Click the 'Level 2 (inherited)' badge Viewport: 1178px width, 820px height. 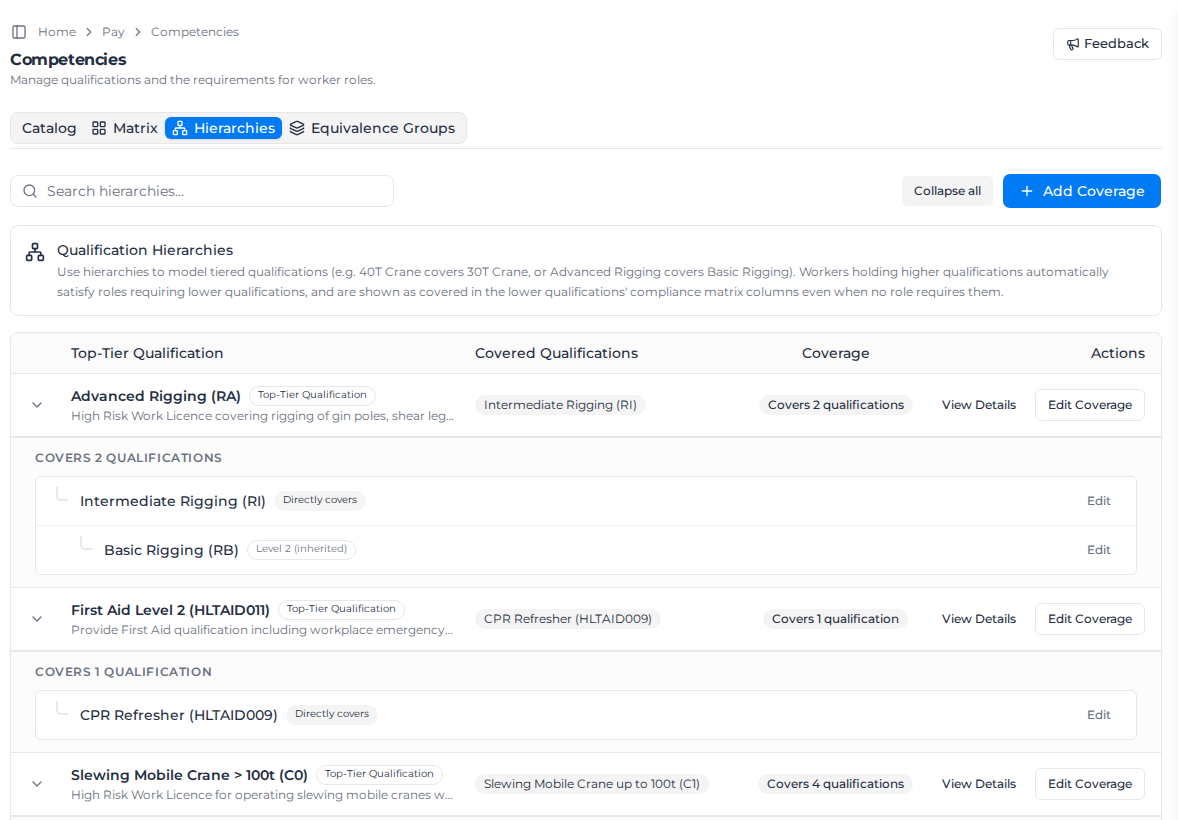point(301,549)
